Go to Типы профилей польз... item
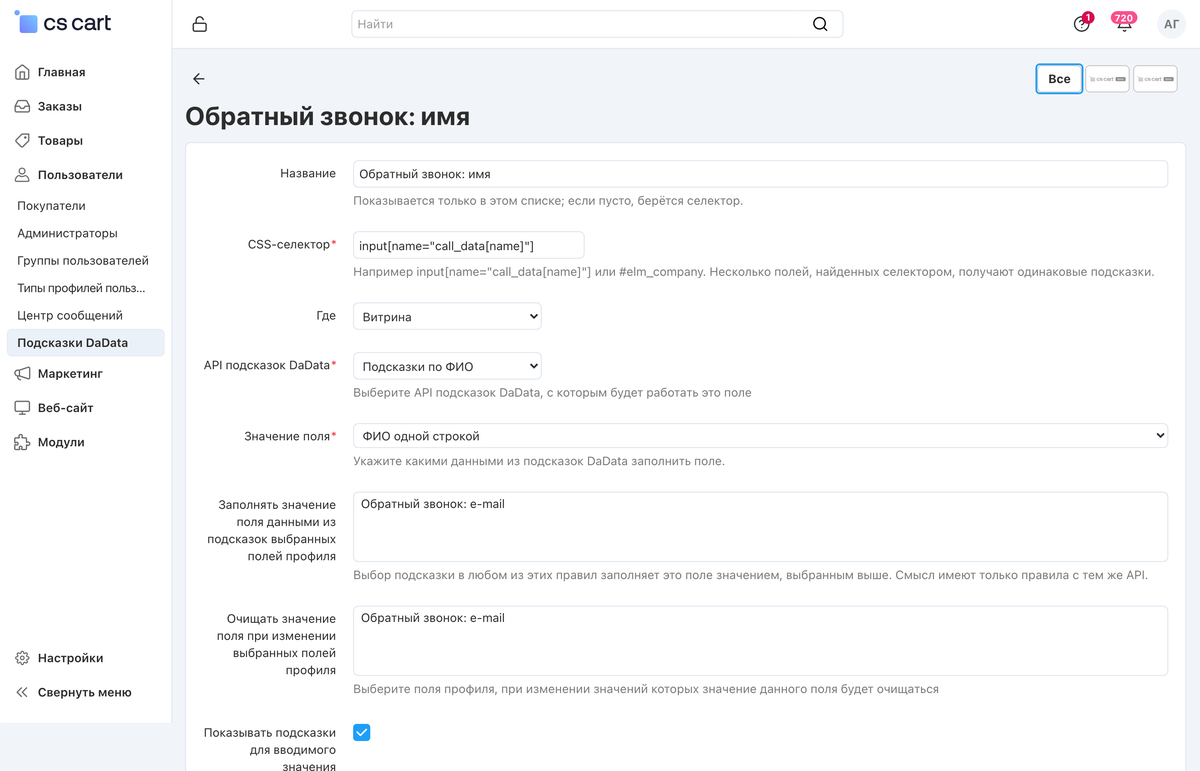Screen dimensions: 1200x771 (81, 288)
